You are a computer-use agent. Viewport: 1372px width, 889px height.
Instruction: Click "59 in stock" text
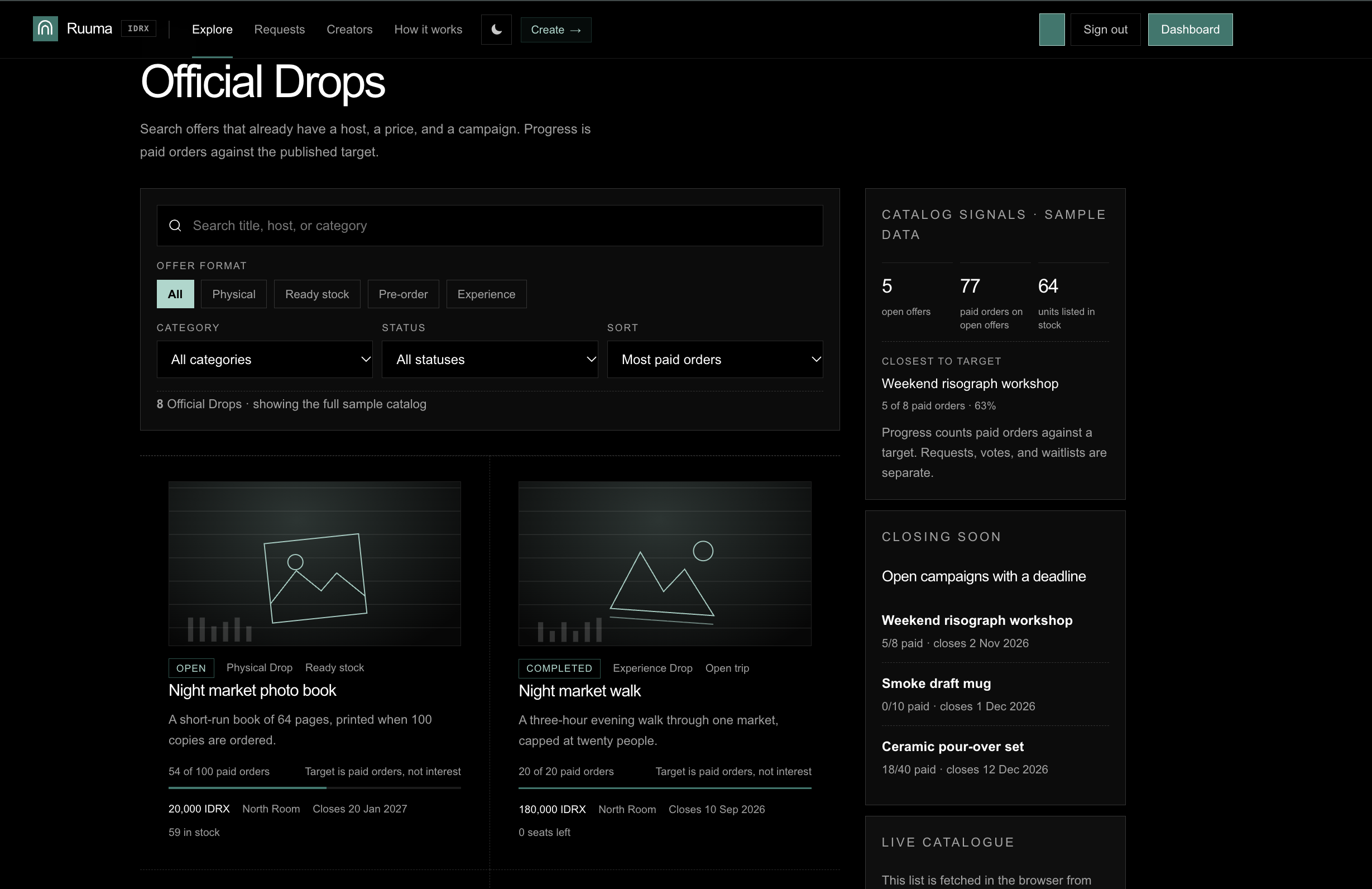pyautogui.click(x=194, y=833)
